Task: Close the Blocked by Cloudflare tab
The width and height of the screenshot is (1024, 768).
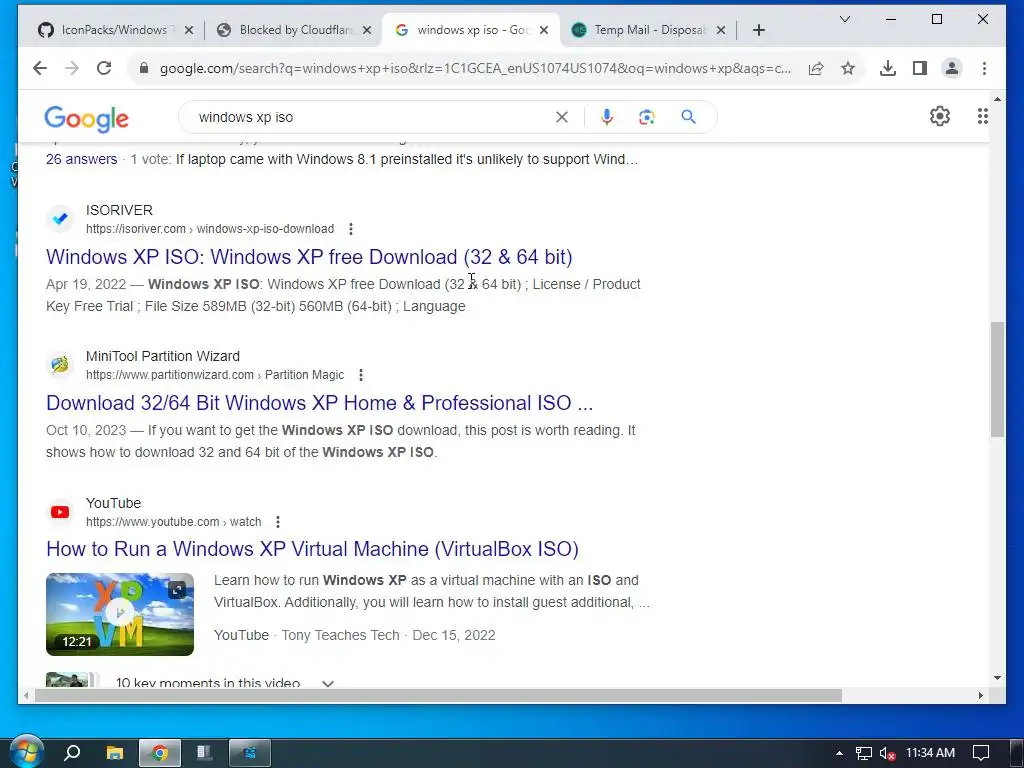Action: (367, 30)
